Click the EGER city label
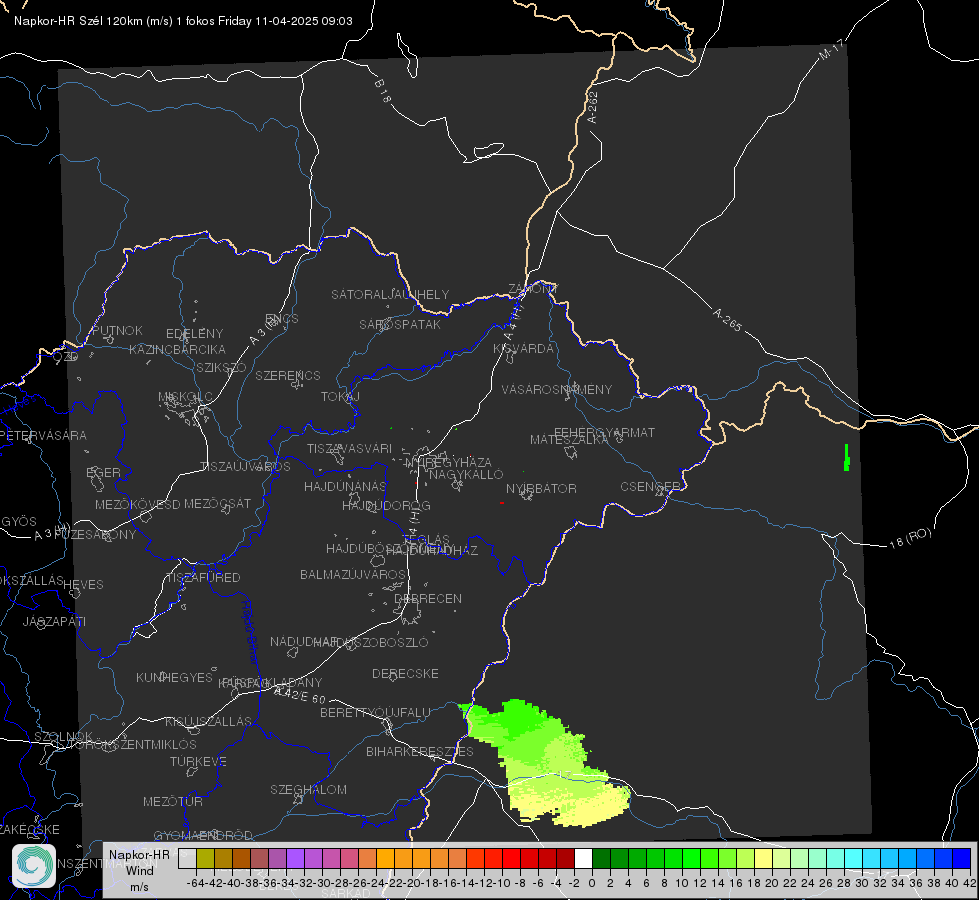Screen dimensions: 979x900 click(x=104, y=473)
